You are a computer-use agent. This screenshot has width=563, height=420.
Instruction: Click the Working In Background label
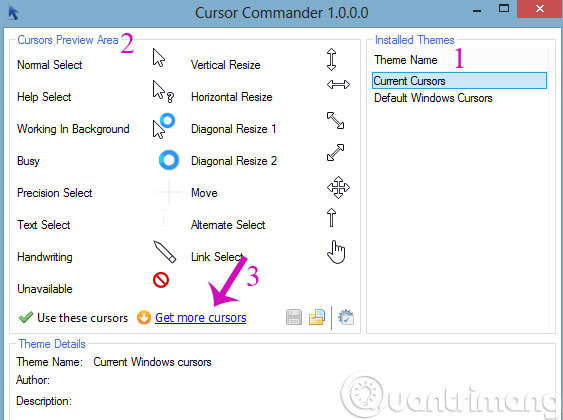pos(73,129)
